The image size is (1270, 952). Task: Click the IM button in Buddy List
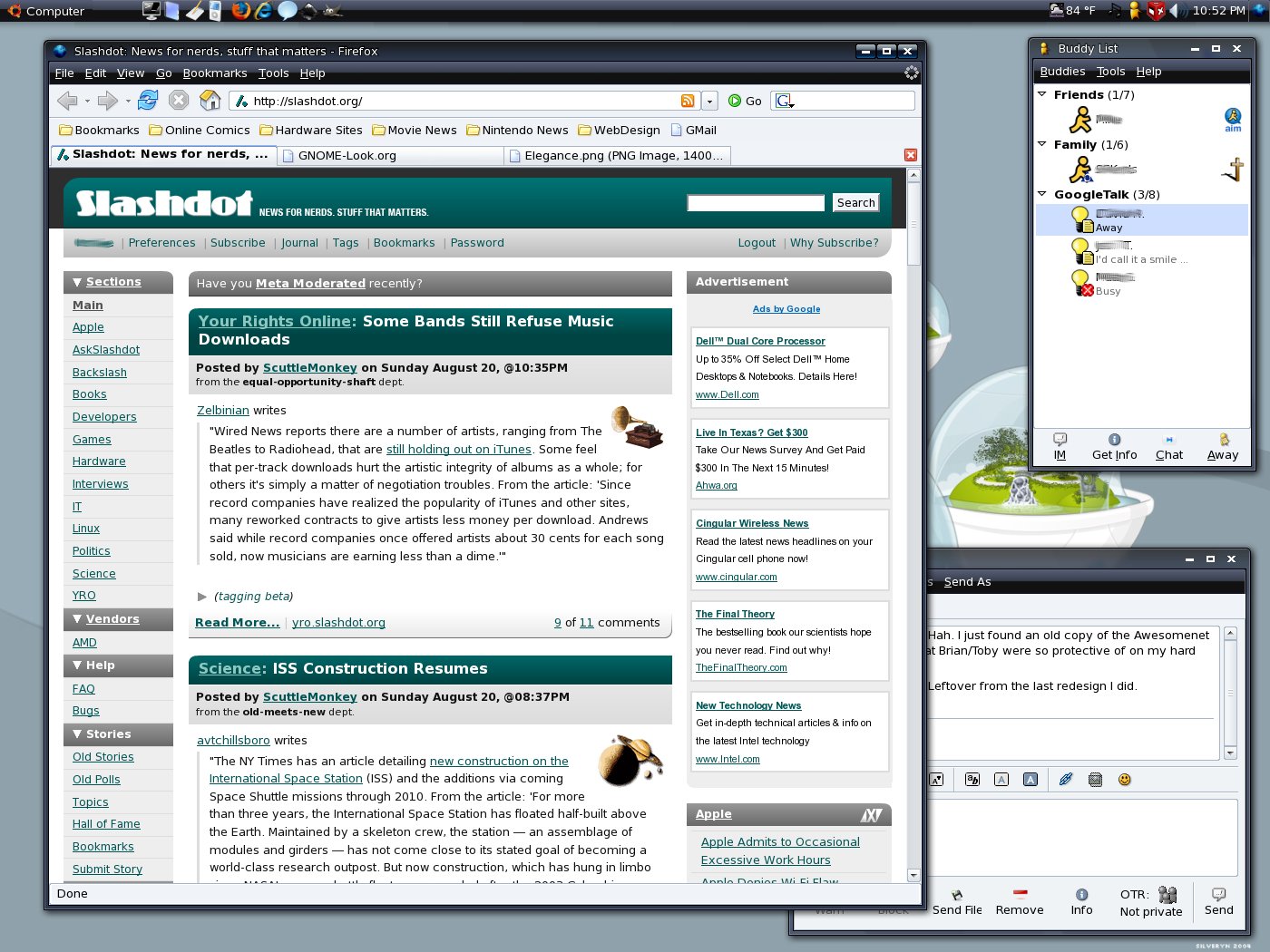tap(1060, 447)
